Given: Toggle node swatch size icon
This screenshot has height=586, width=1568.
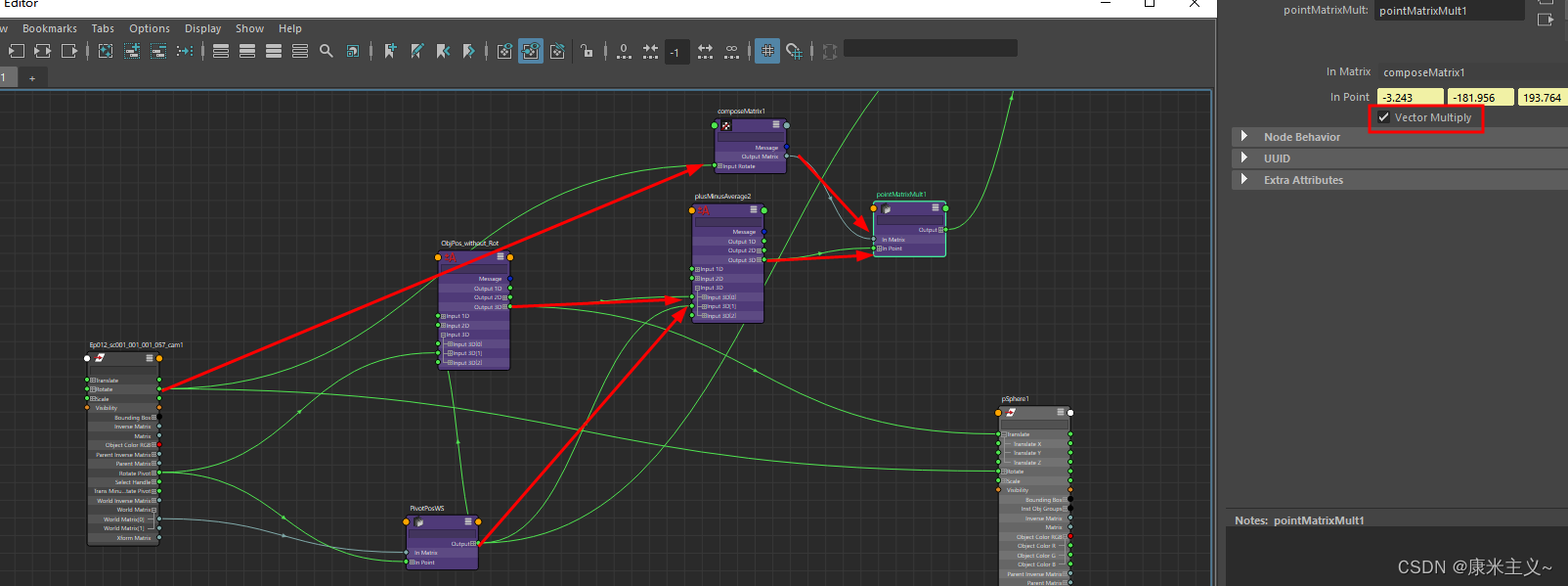Looking at the screenshot, I should click(x=353, y=51).
